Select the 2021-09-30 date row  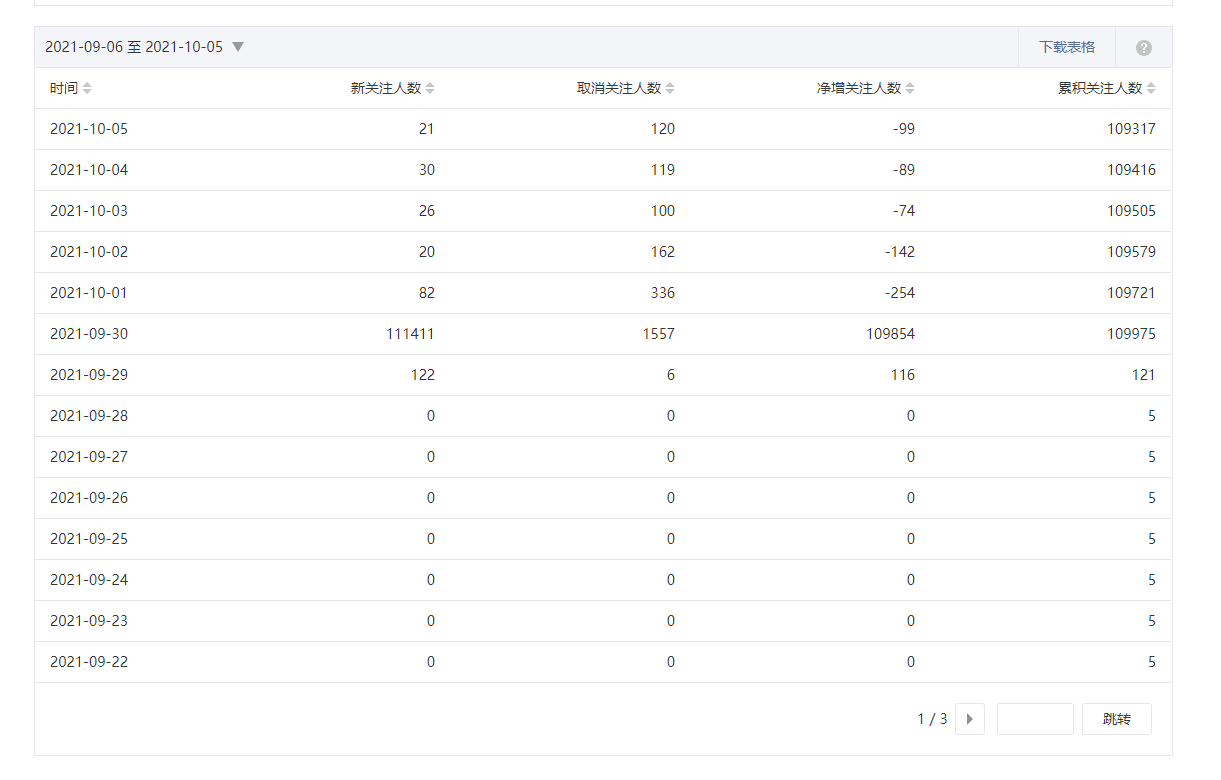[89, 334]
